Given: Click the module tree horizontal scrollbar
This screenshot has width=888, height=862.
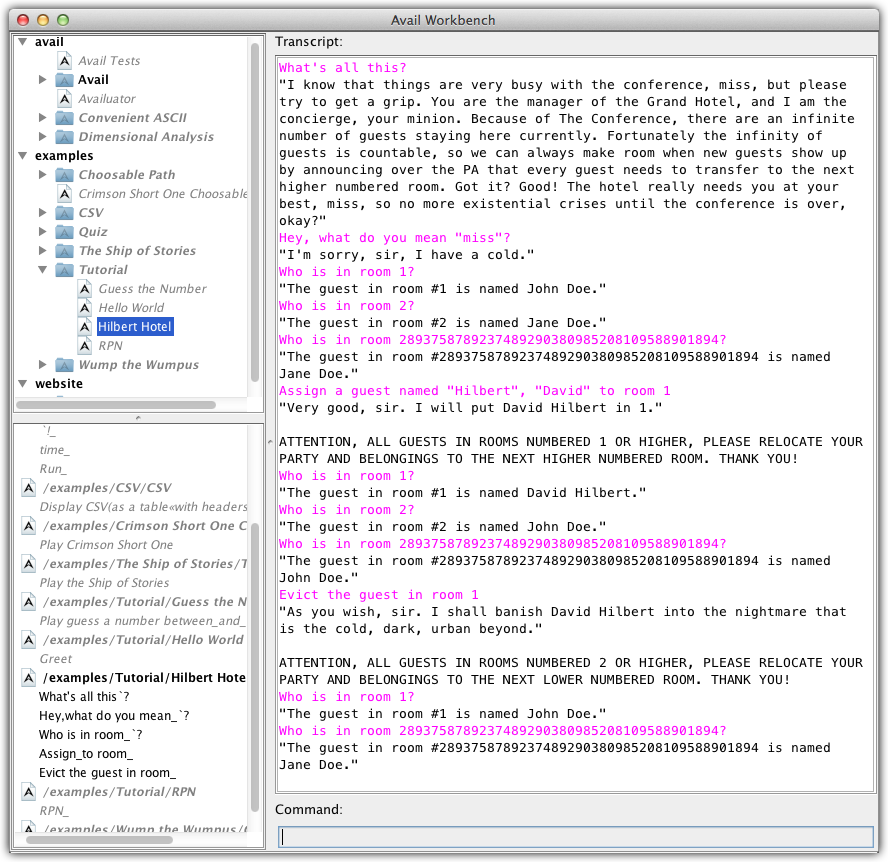Looking at the screenshot, I should 116,405.
